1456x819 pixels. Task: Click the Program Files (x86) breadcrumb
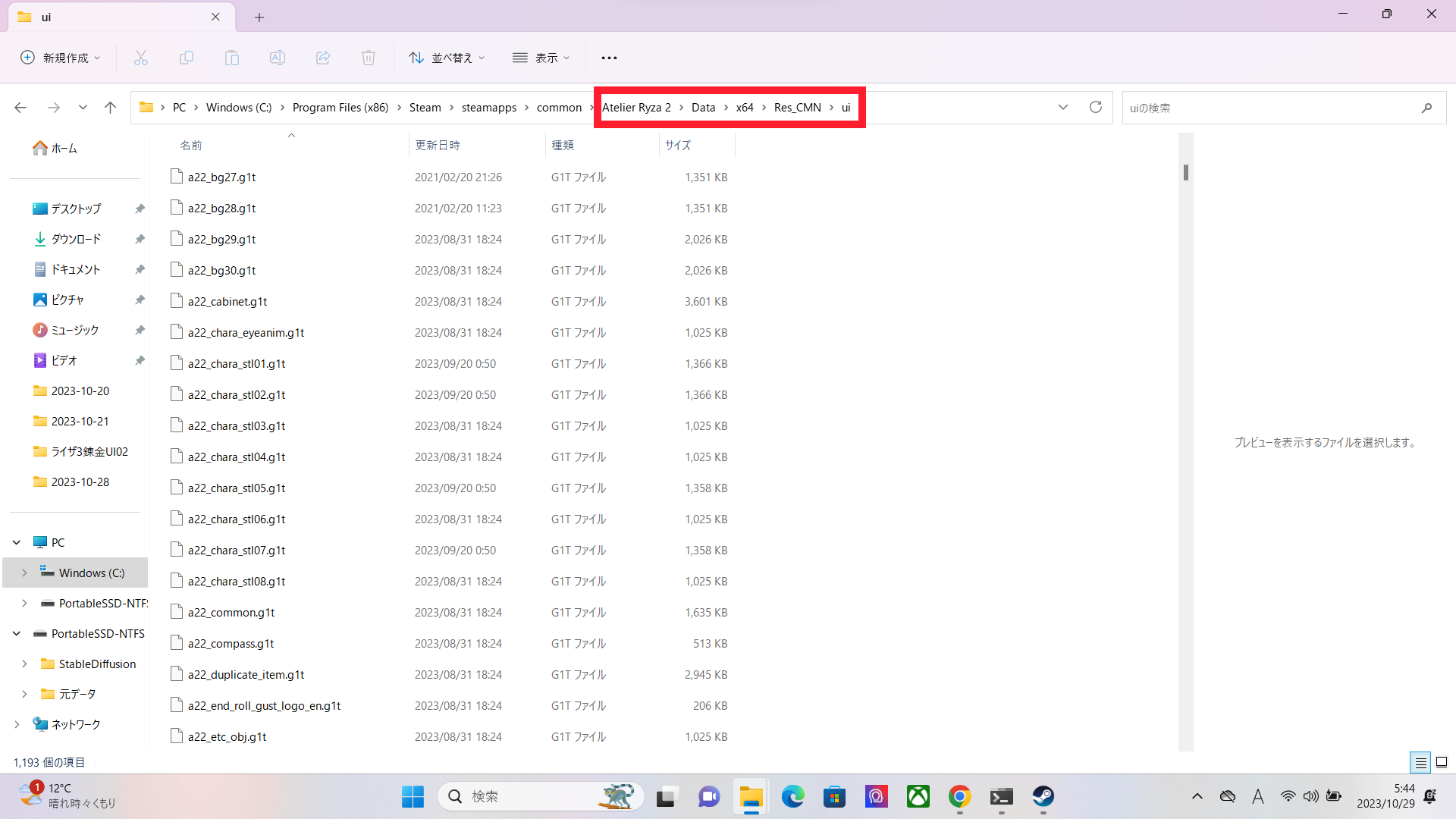pyautogui.click(x=340, y=108)
